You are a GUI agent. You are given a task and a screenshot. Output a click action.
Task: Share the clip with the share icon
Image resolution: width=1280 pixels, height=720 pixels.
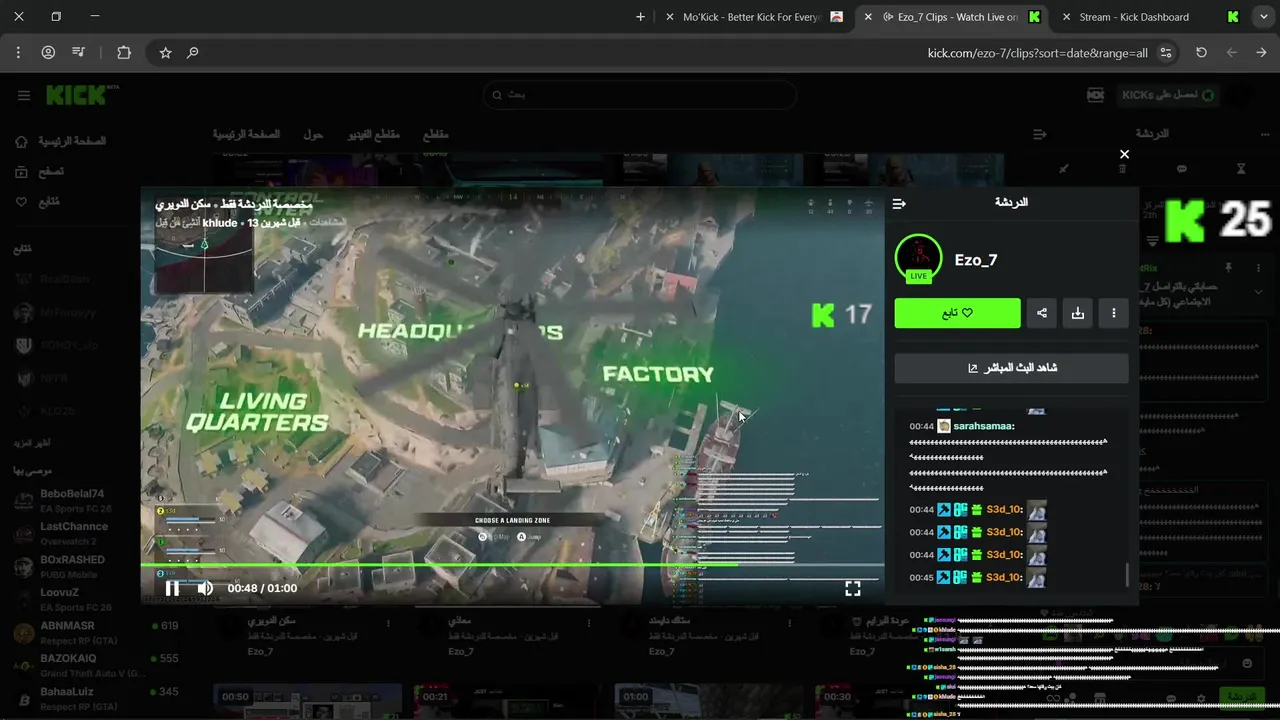tap(1042, 313)
